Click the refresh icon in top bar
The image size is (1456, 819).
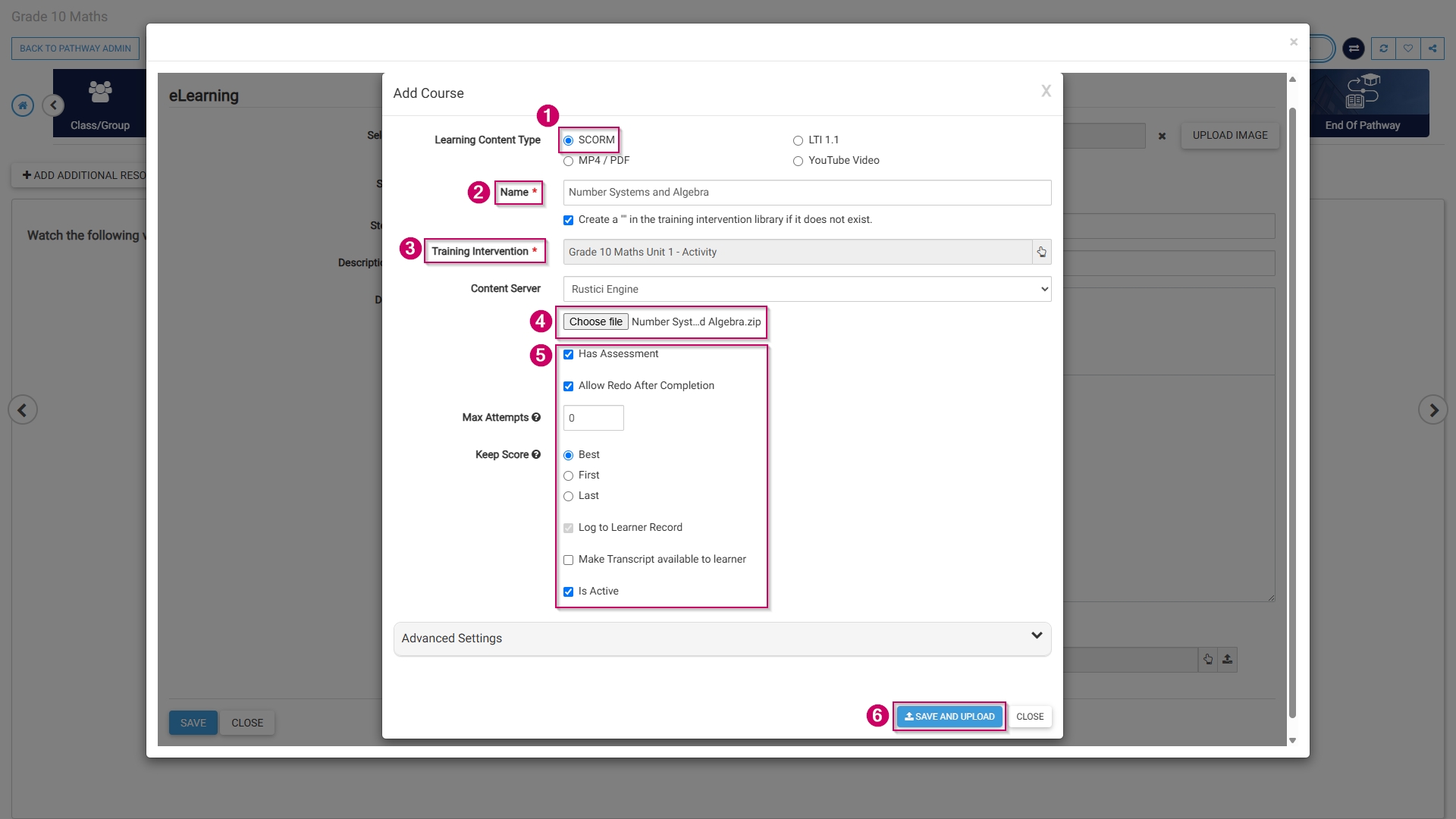click(x=1383, y=49)
